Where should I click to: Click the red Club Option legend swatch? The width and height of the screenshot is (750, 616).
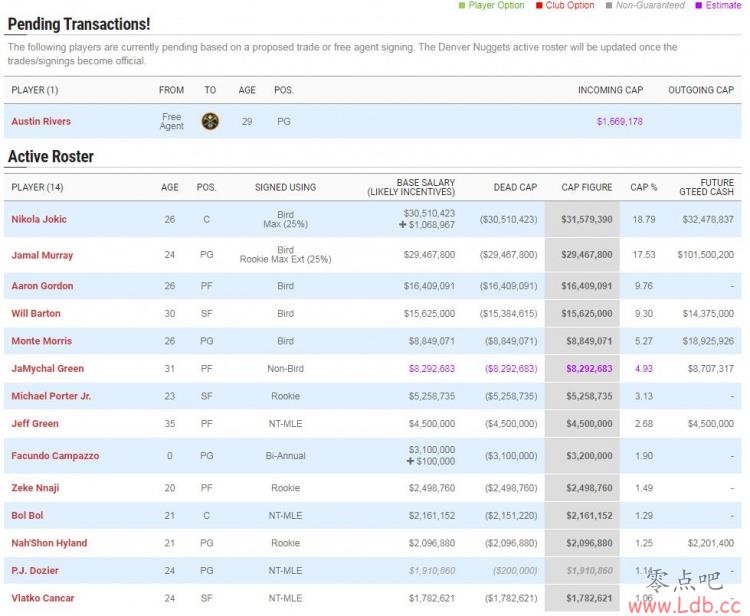click(x=539, y=5)
